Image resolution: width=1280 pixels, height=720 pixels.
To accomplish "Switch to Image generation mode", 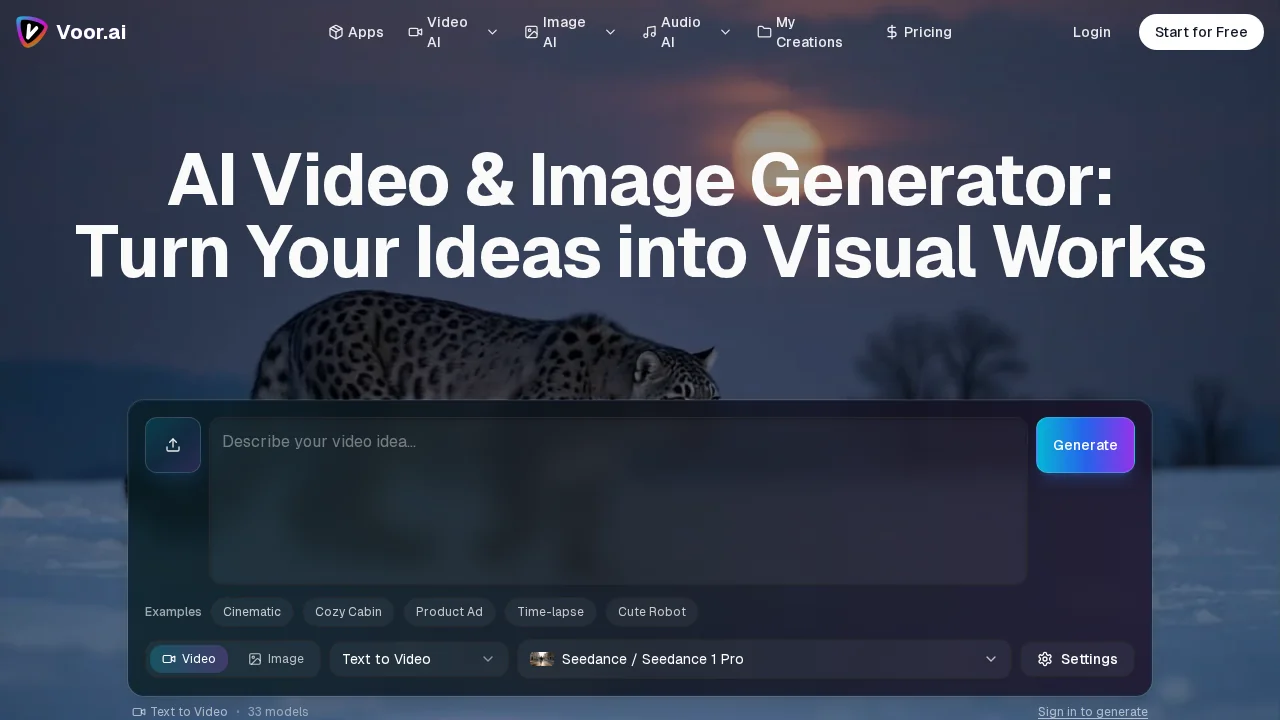I will (276, 659).
